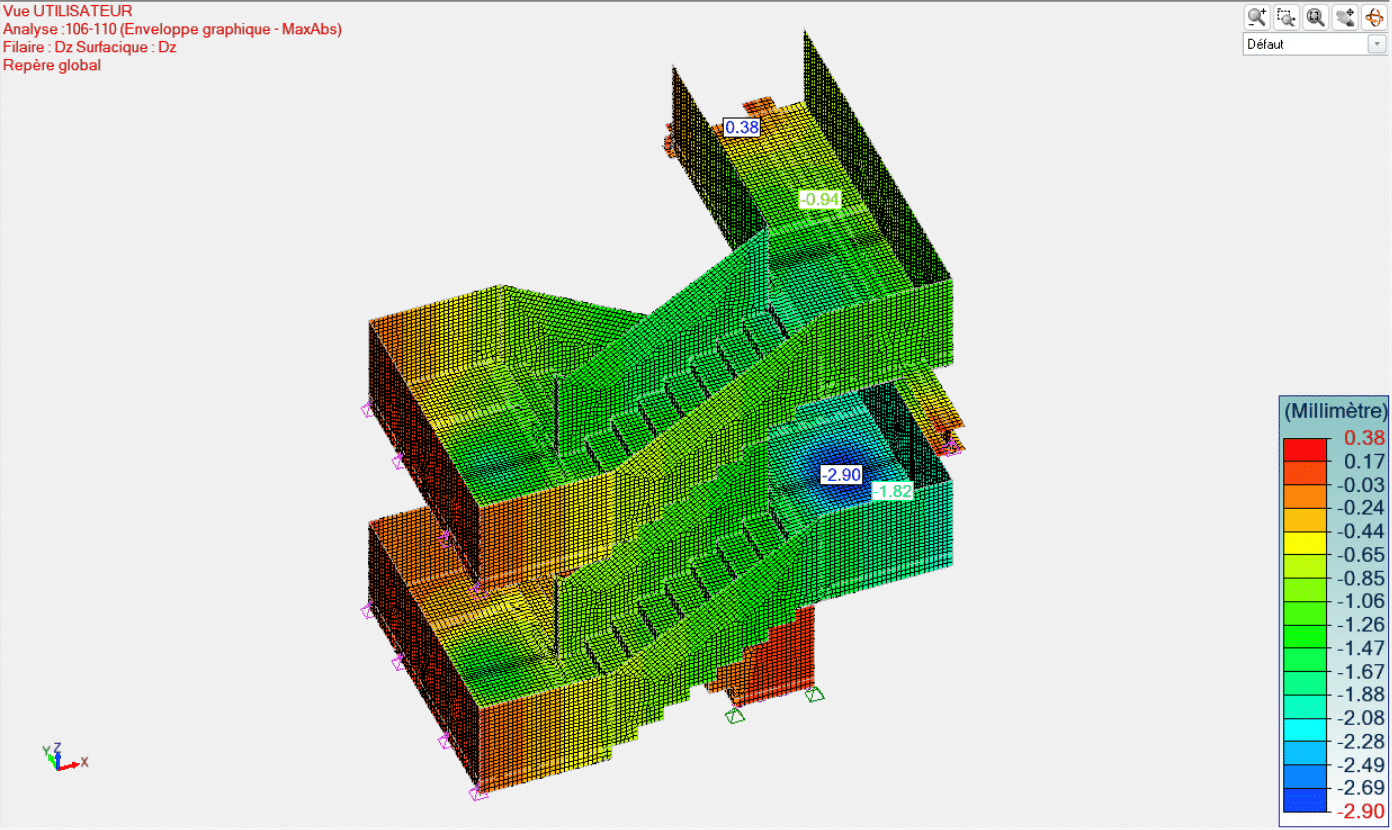Click the Vue UTILISATEUR text
Screen dimensions: 1392x830
tap(67, 11)
